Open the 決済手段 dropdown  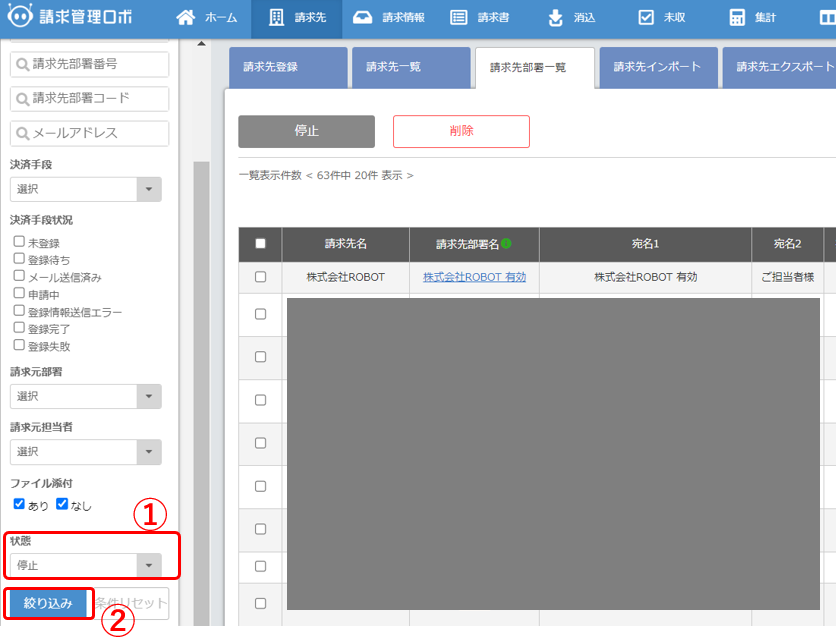[85, 190]
